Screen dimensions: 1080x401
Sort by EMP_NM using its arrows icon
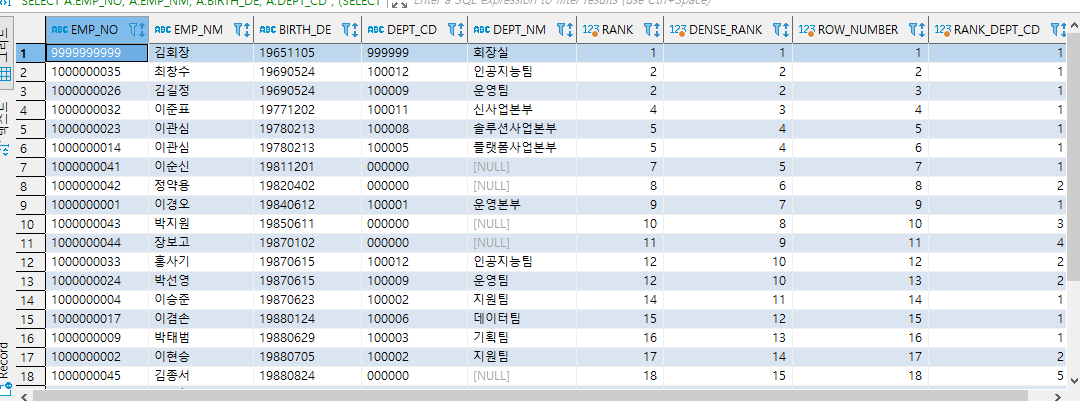click(x=247, y=30)
